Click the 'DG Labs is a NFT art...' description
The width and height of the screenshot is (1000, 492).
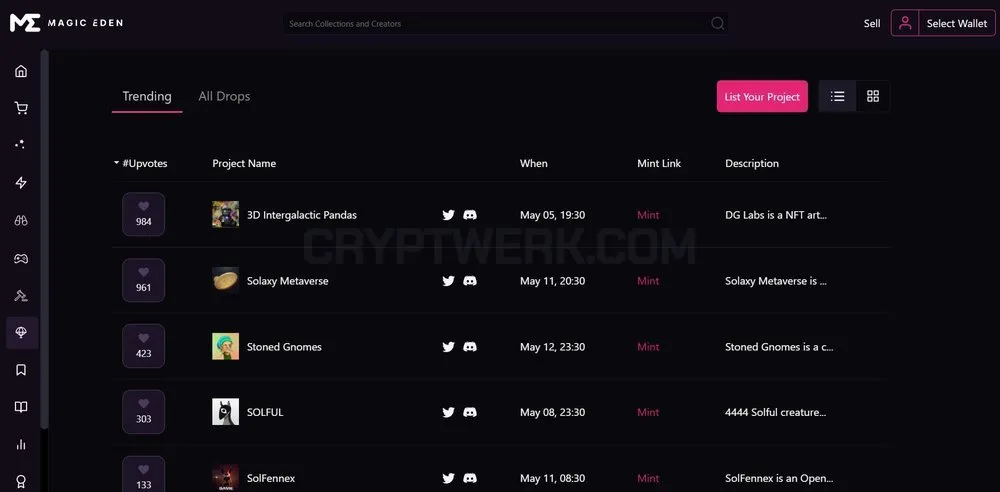tap(776, 215)
